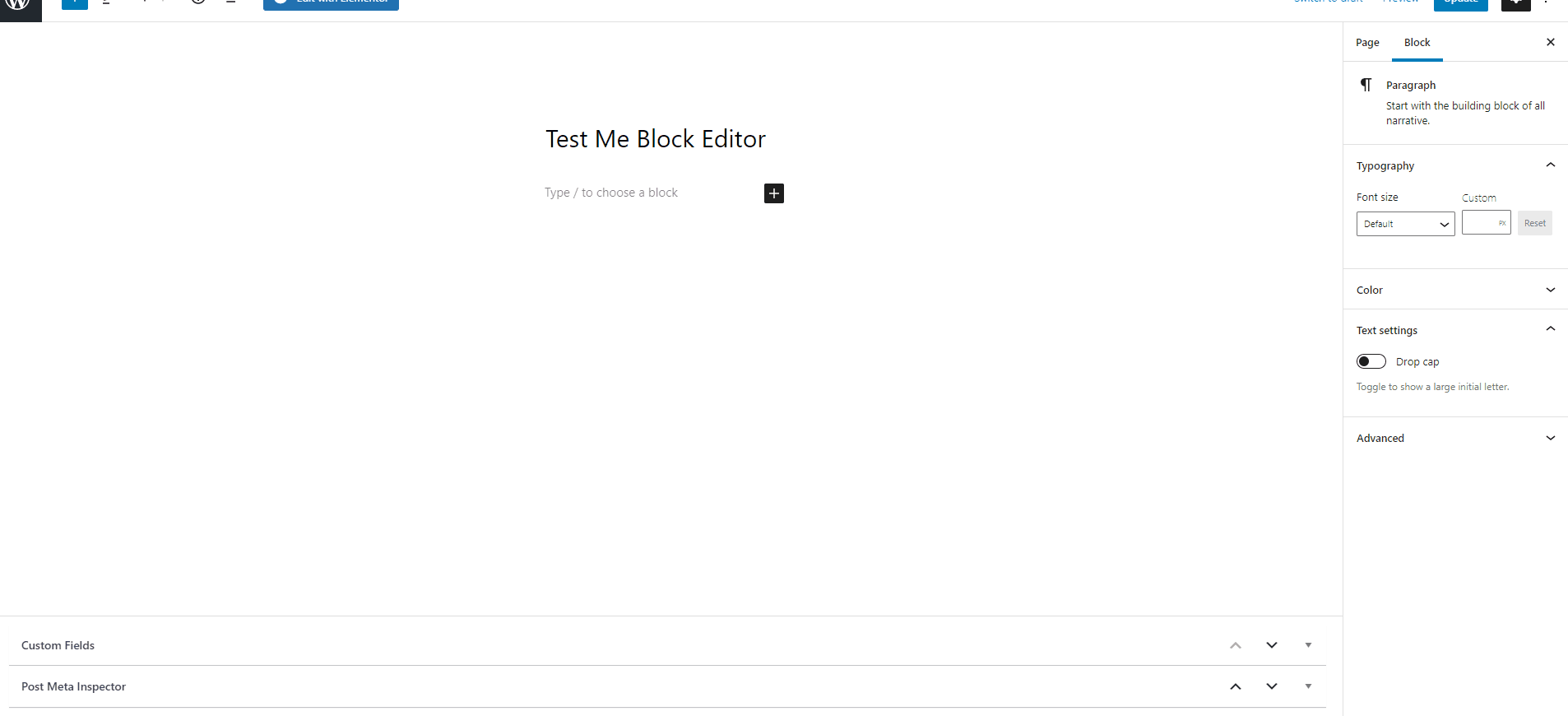This screenshot has width=1568, height=716.
Task: Move Custom Fields panel down
Action: pyautogui.click(x=1271, y=645)
